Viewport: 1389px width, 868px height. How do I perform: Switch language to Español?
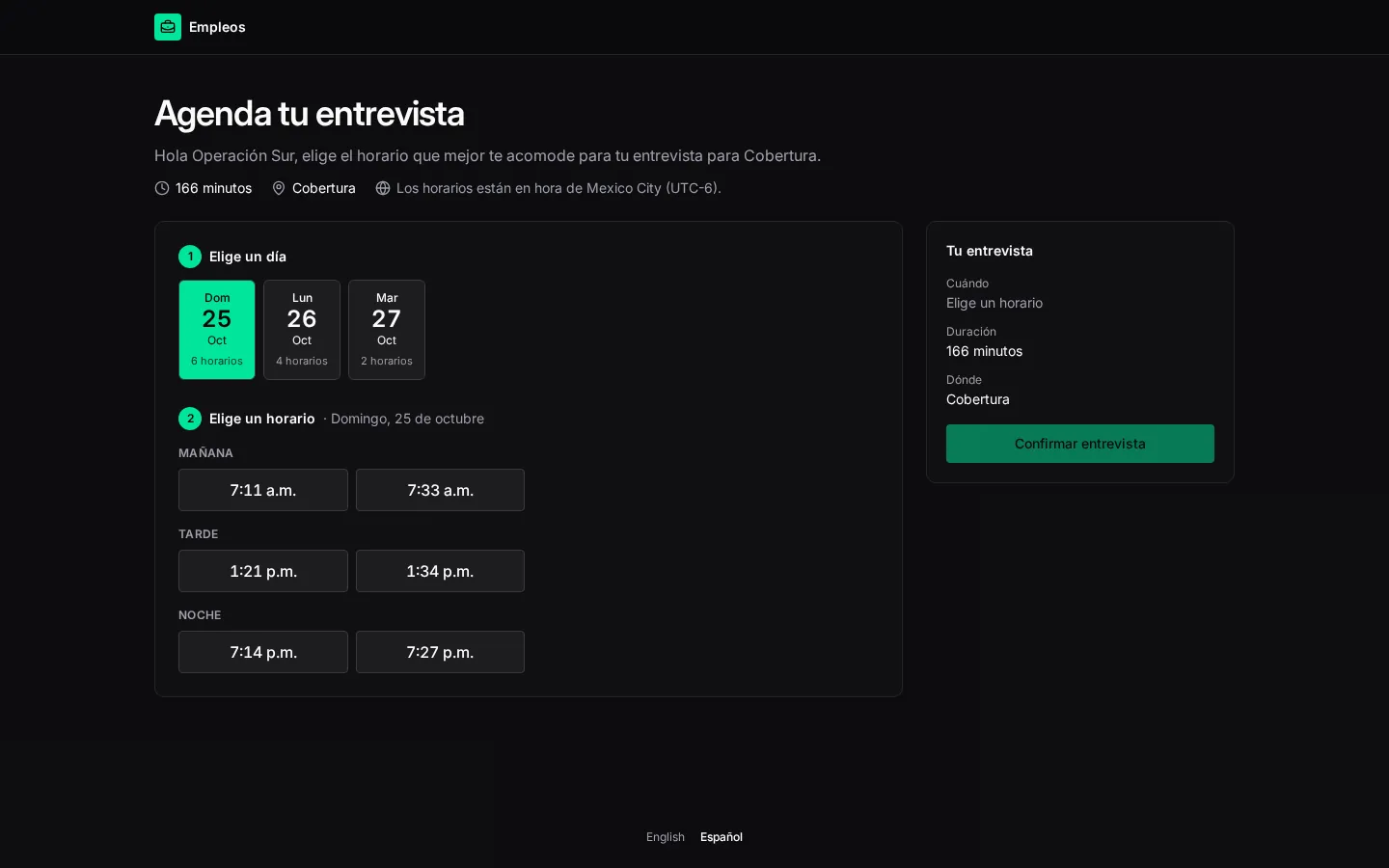pos(722,837)
